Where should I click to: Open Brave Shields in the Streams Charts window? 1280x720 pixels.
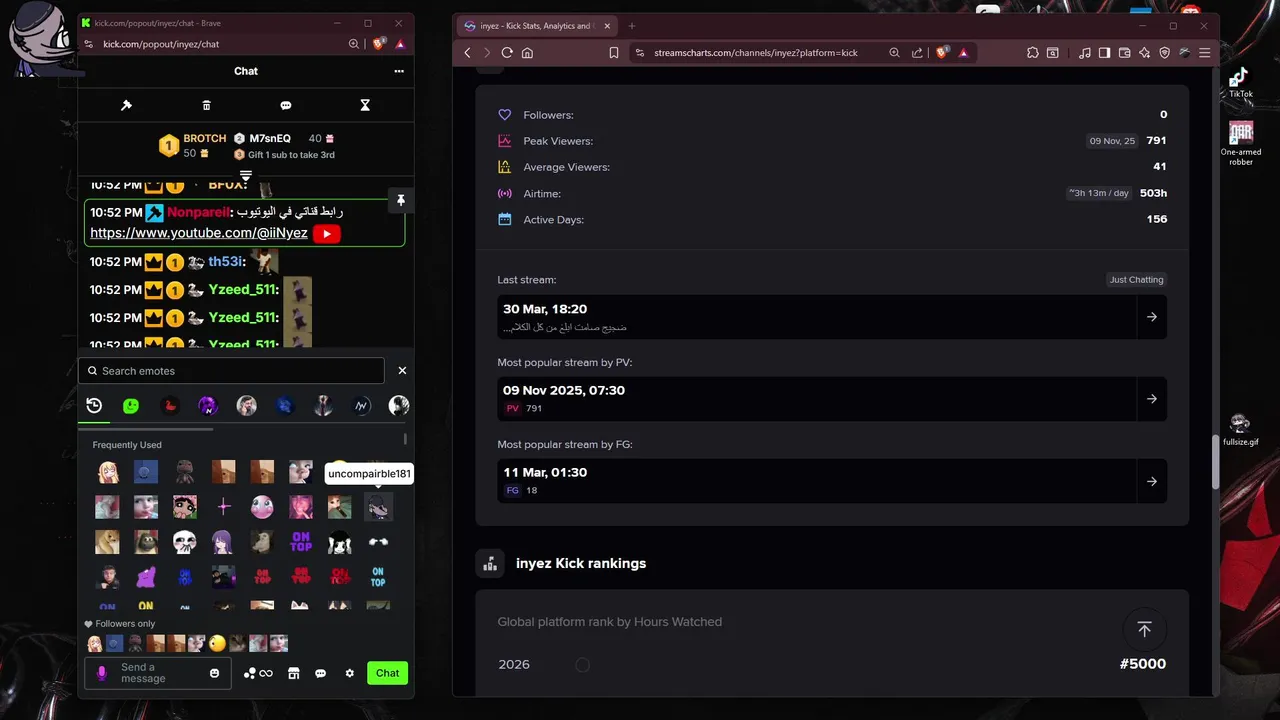click(941, 53)
